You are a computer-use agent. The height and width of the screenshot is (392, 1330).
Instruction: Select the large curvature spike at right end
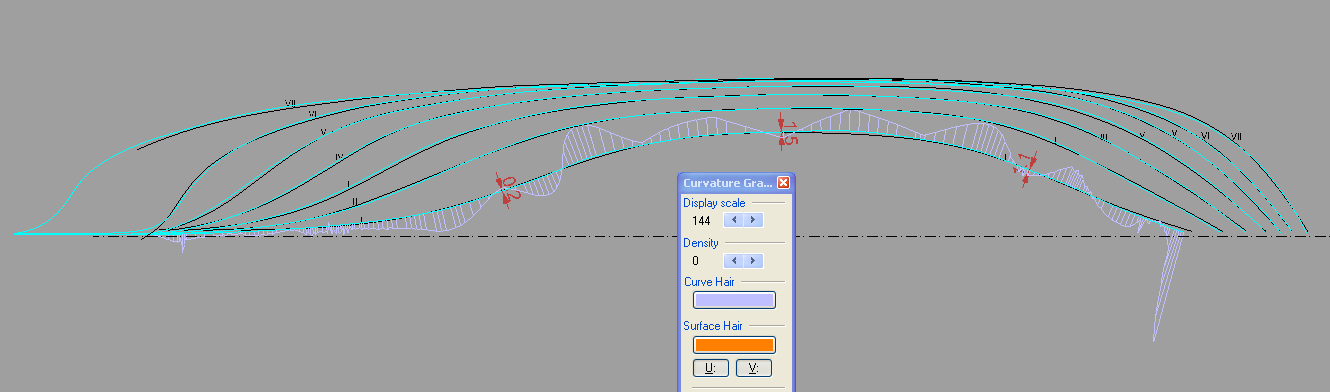coord(1165,285)
